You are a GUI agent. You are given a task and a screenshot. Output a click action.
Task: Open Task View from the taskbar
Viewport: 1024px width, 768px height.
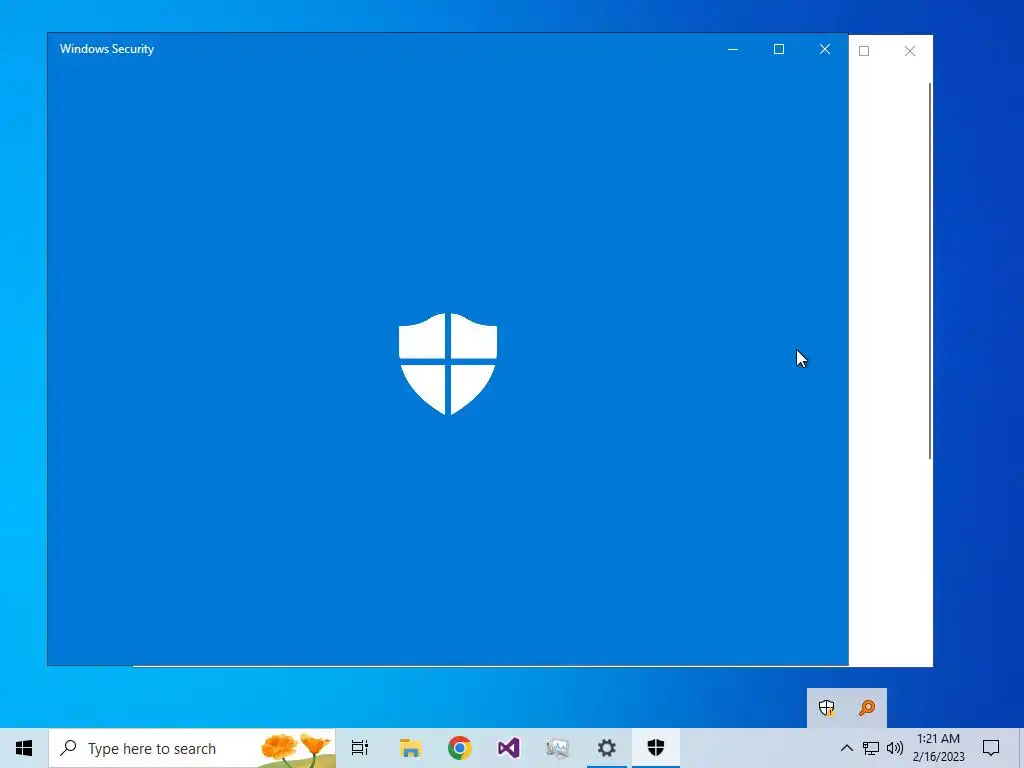[x=360, y=748]
